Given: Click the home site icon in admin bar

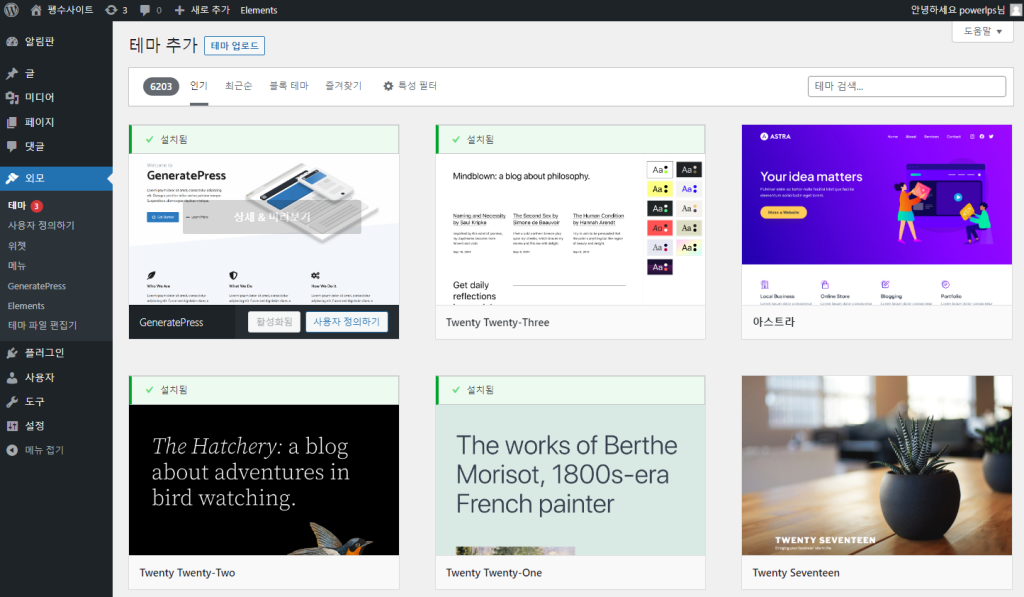Looking at the screenshot, I should point(36,10).
